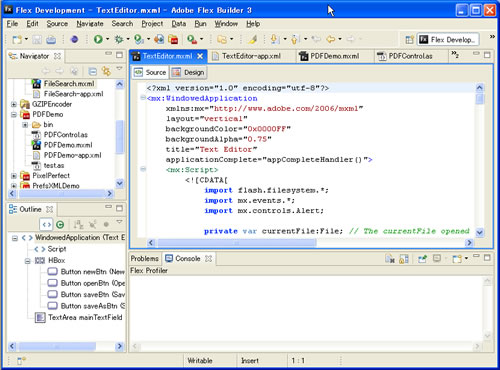
Task: Maximize the Console panel
Action: coord(487,258)
